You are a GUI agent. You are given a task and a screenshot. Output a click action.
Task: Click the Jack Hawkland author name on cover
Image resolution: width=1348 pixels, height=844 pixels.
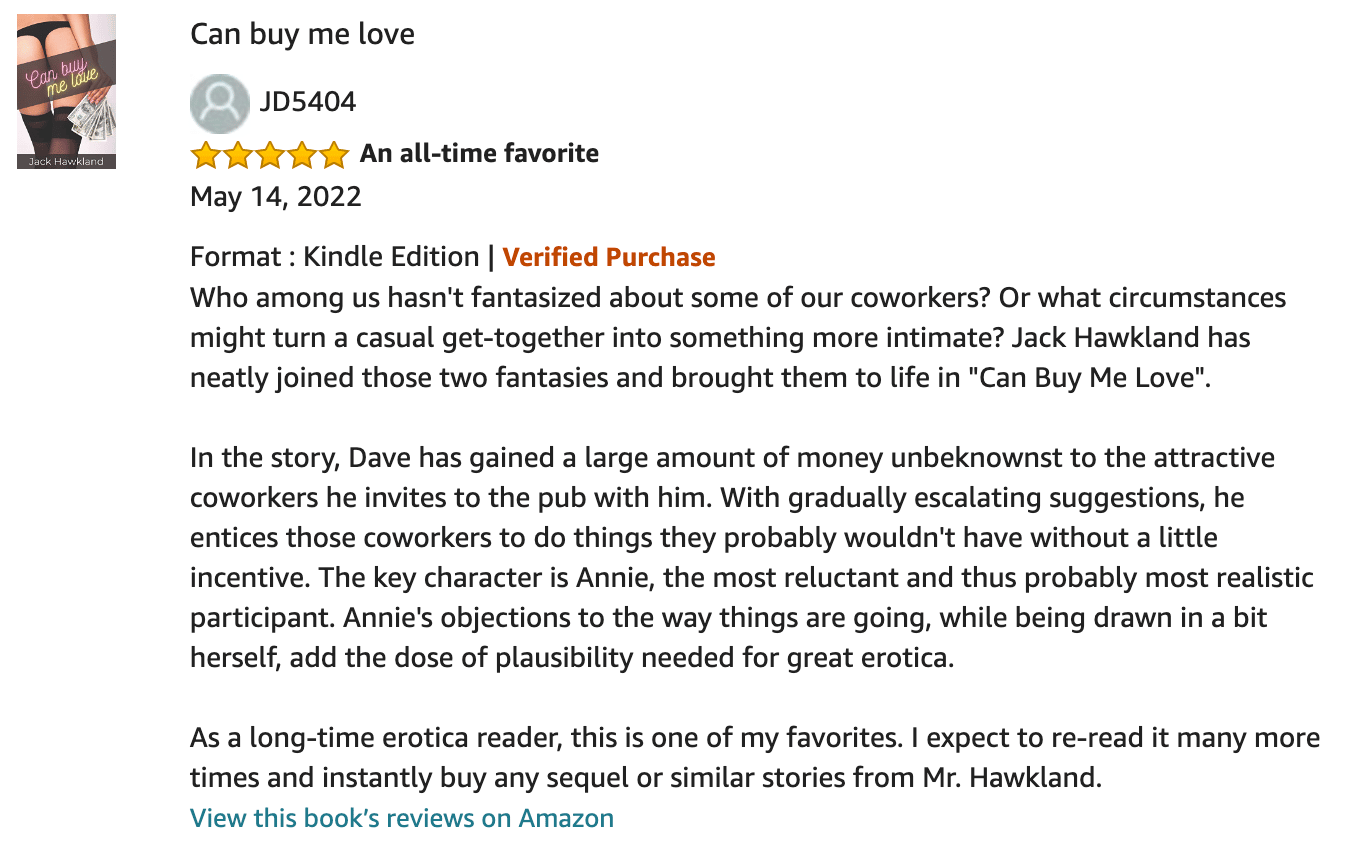coord(66,161)
